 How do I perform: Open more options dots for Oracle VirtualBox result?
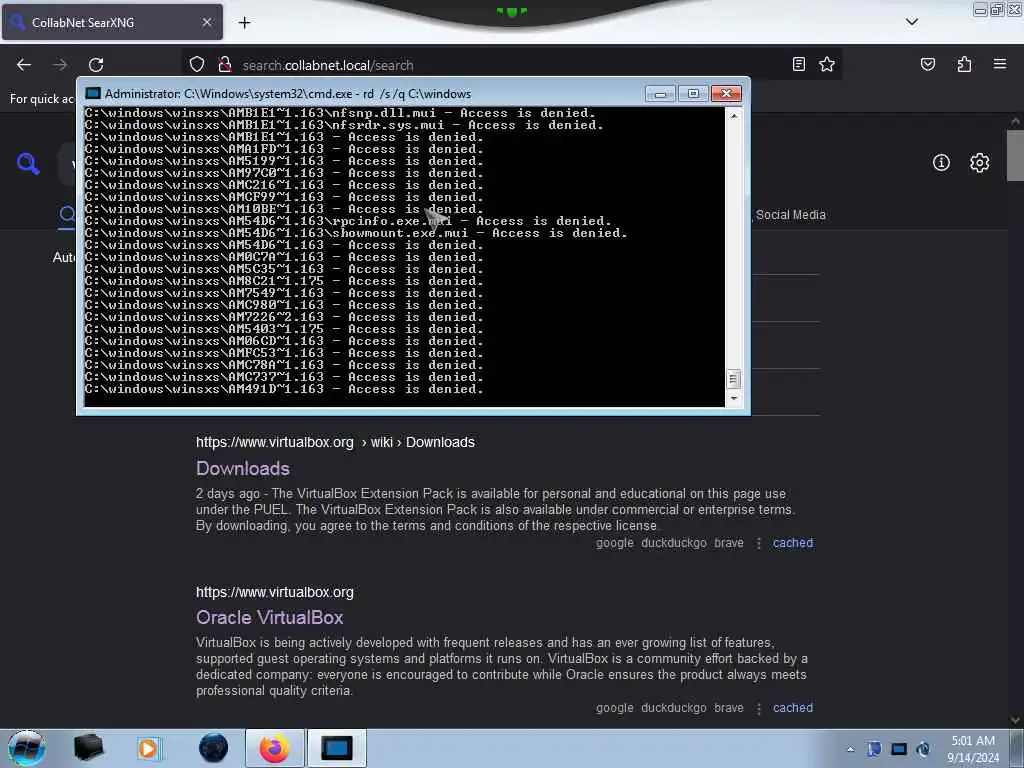point(758,709)
